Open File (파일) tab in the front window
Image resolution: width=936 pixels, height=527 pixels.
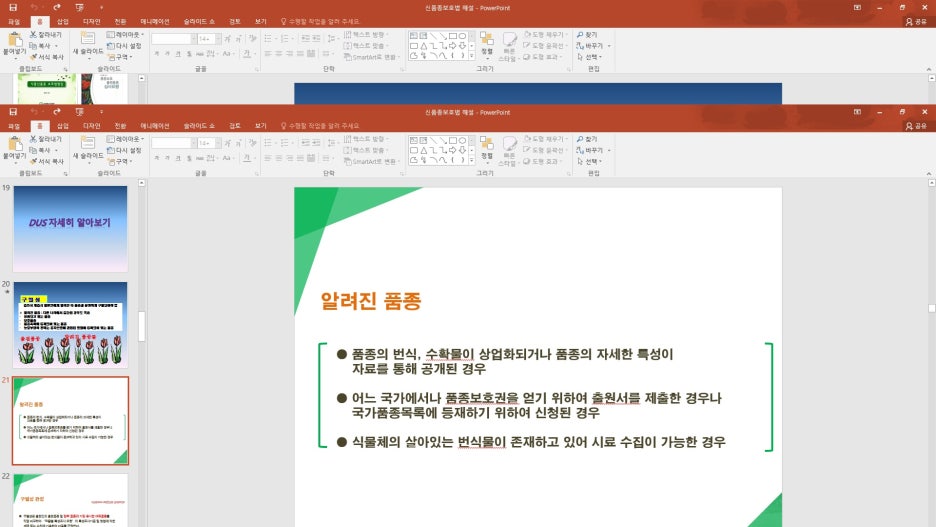[14, 126]
